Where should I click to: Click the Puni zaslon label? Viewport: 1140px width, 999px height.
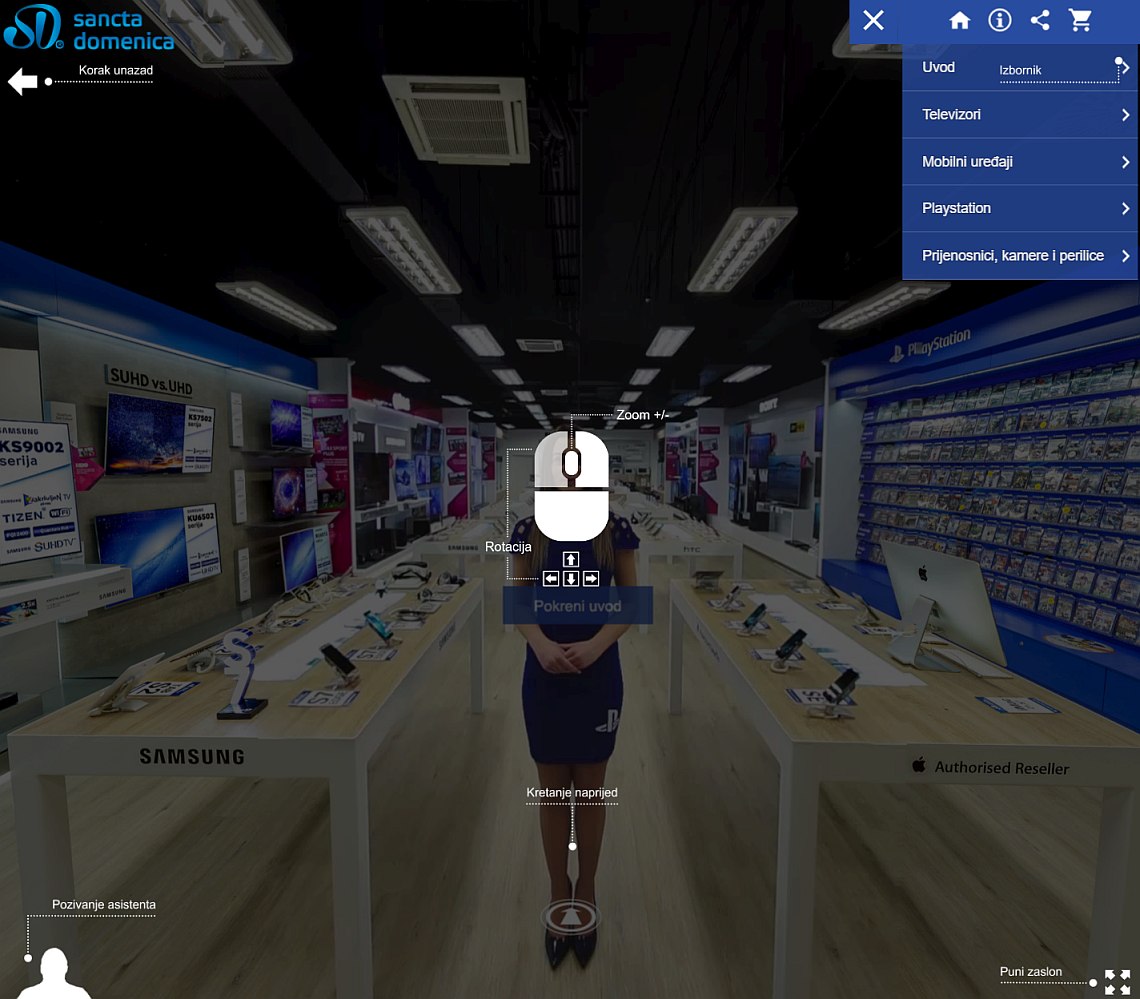tap(1030, 971)
